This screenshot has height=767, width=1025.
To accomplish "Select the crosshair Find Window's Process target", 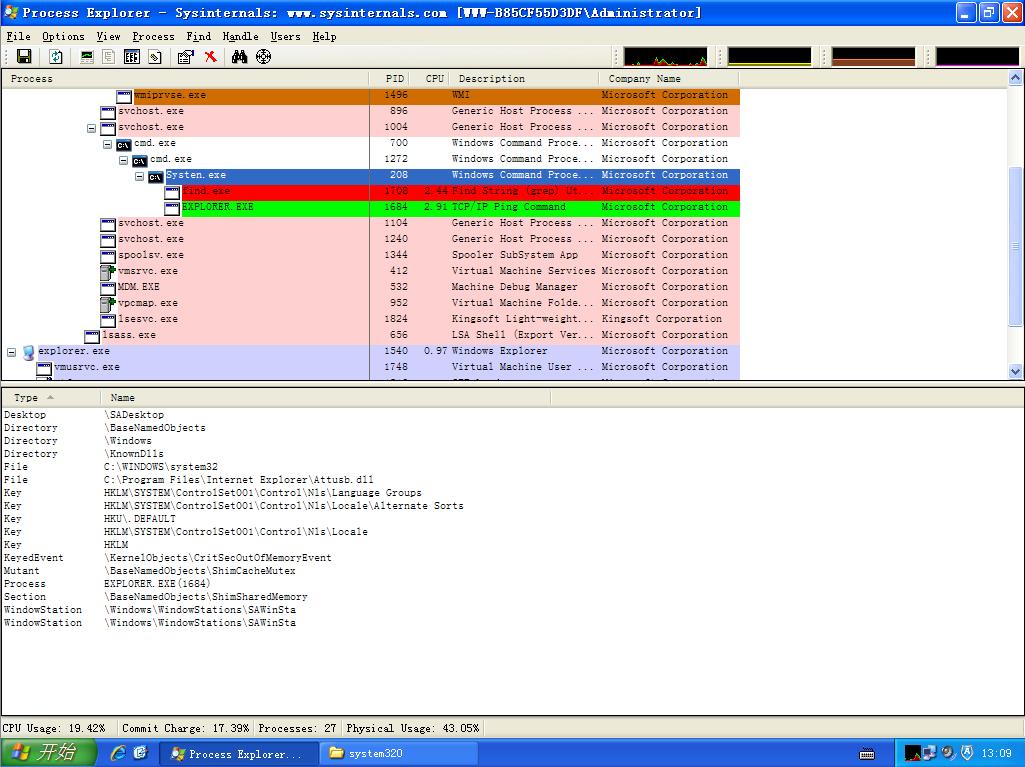I will pos(264,57).
